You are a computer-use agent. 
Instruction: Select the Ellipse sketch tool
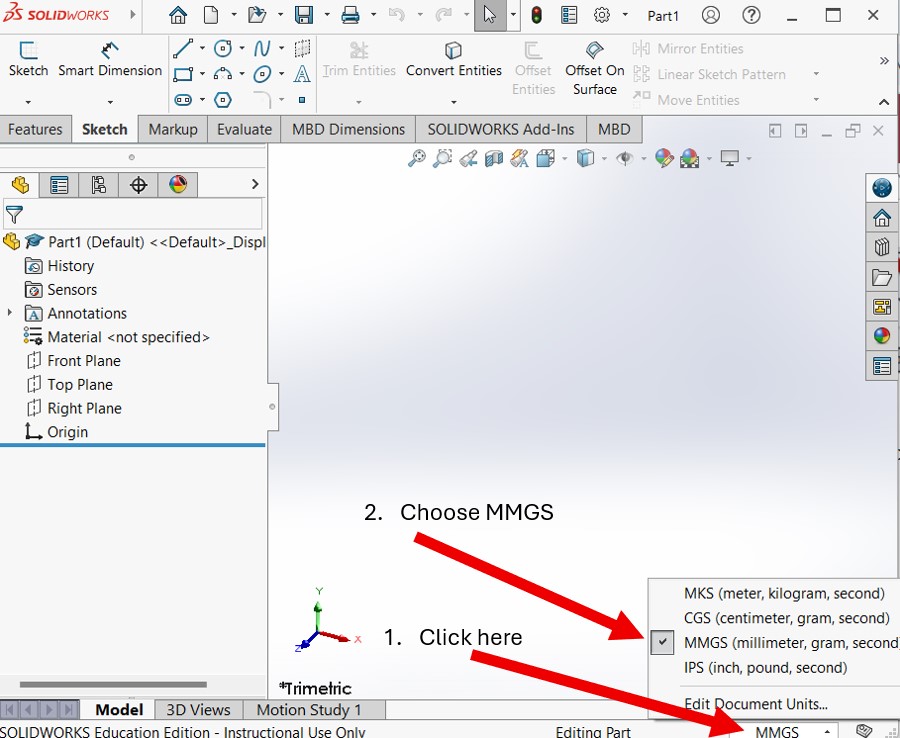pyautogui.click(x=262, y=74)
